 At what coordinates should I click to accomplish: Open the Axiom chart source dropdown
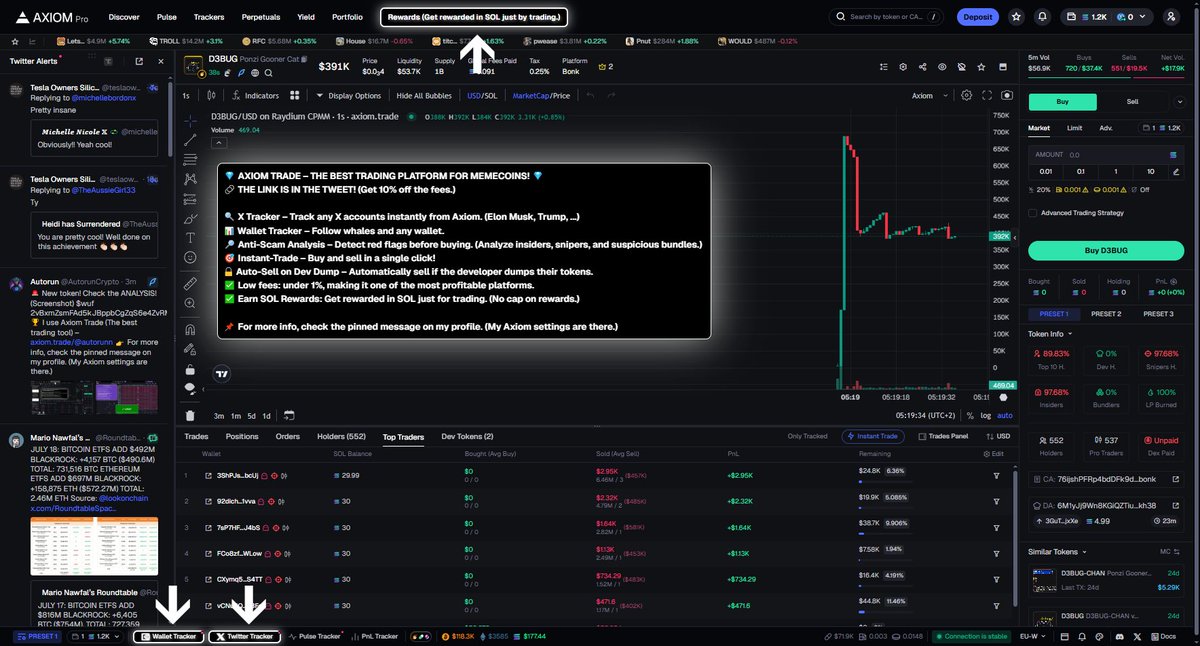pos(928,96)
